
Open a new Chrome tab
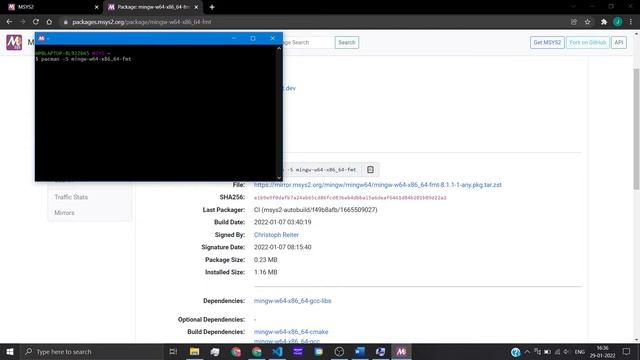click(212, 7)
